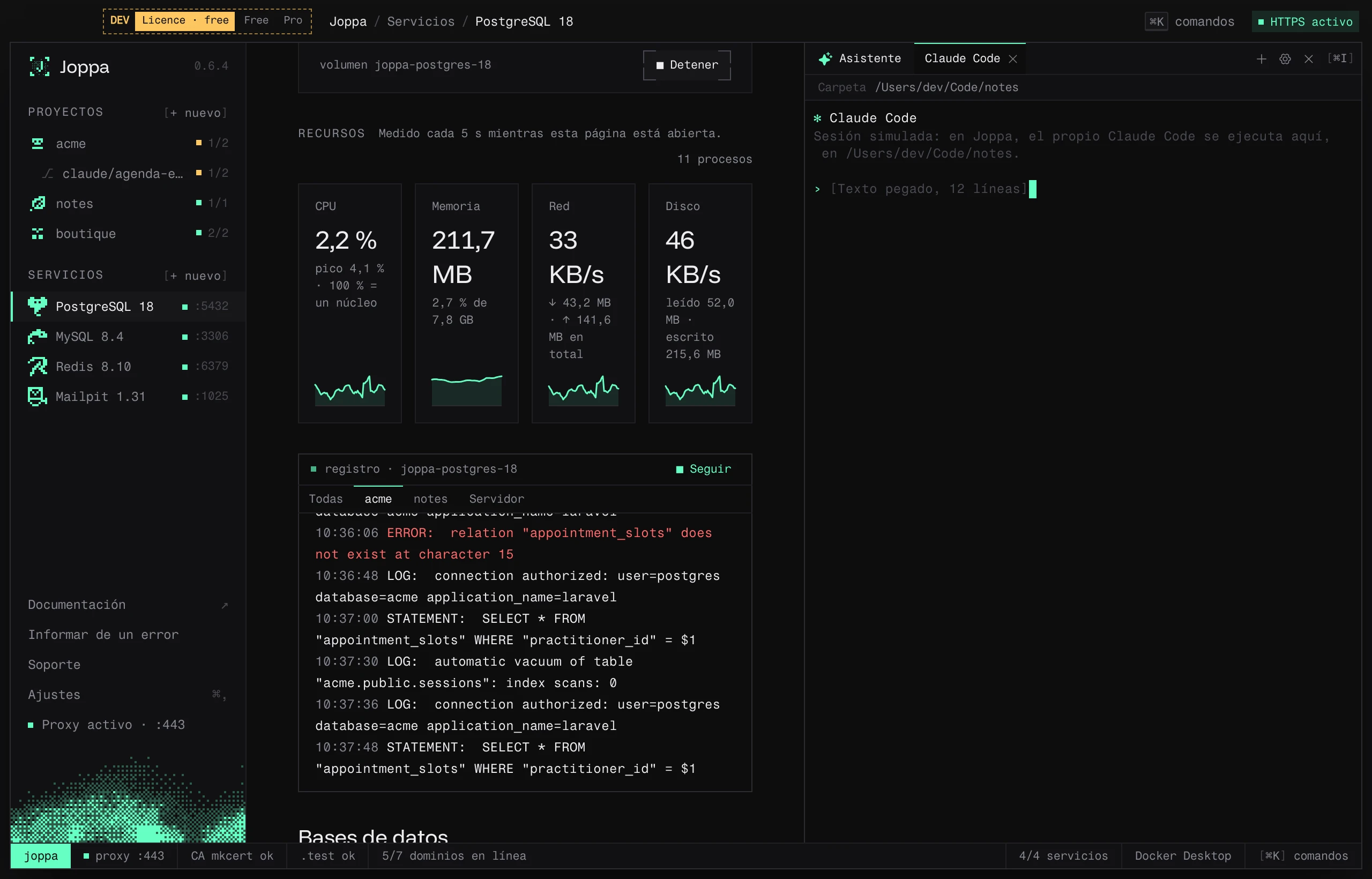Switch licence toggle to Free
This screenshot has height=879, width=1372.
coord(256,20)
